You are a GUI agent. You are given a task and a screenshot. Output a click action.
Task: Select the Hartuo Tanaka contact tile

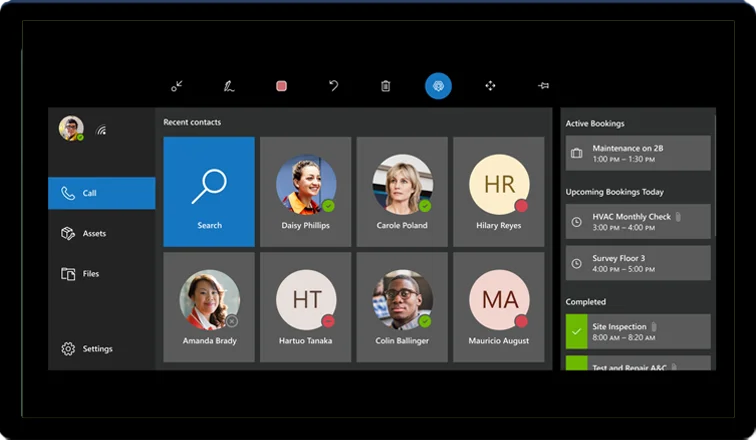[306, 307]
